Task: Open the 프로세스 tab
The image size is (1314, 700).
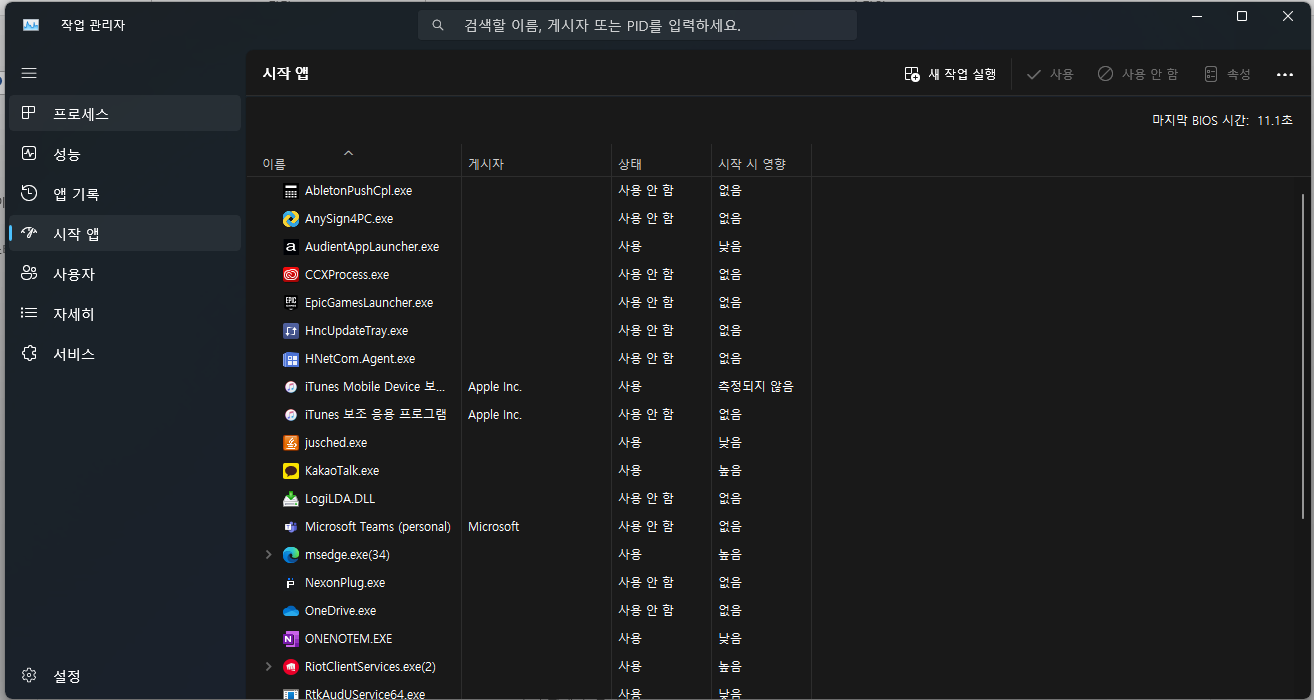Action: [x=125, y=113]
